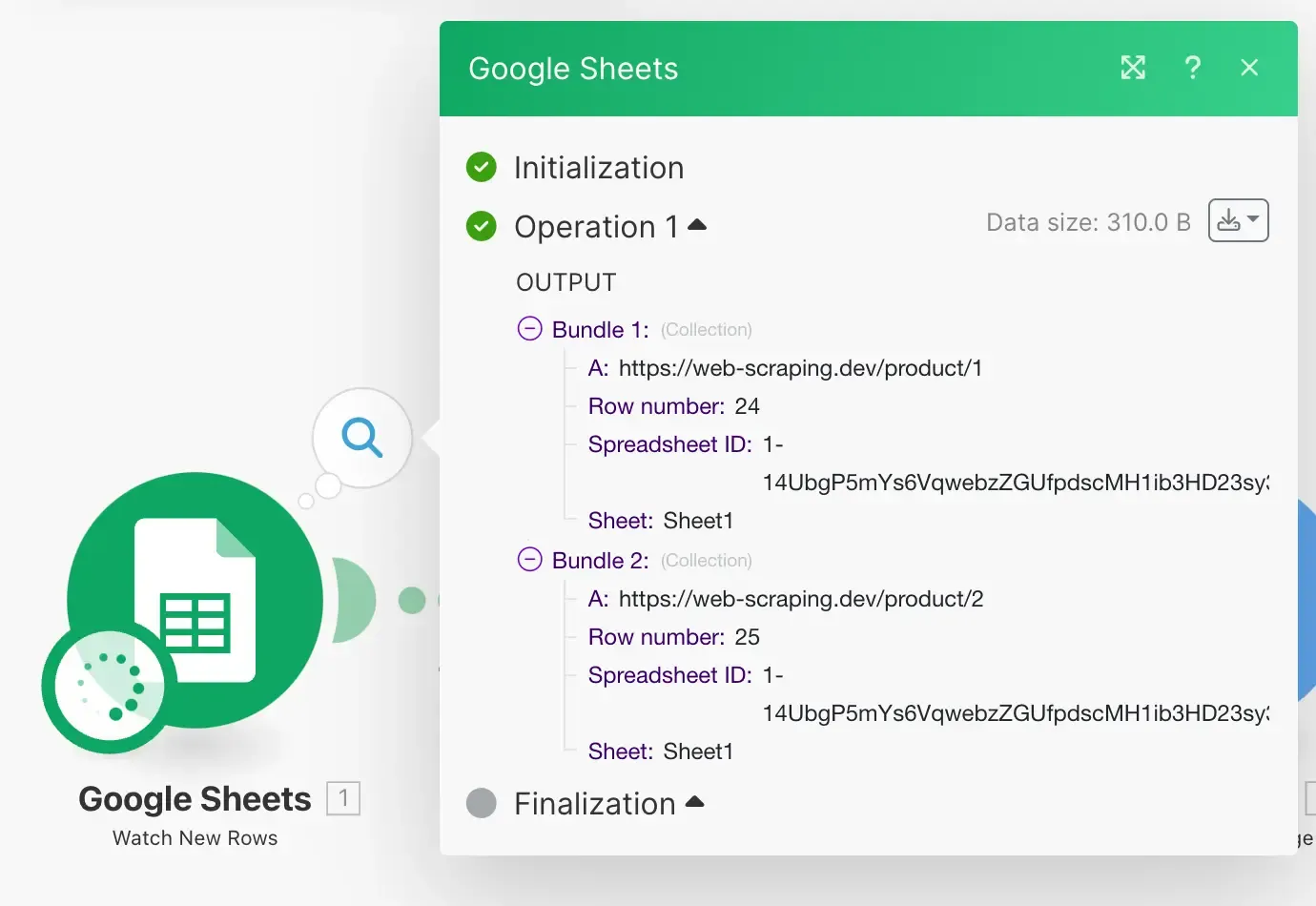This screenshot has width=1316, height=906.
Task: Select the Bundle 1 label
Action: click(600, 330)
